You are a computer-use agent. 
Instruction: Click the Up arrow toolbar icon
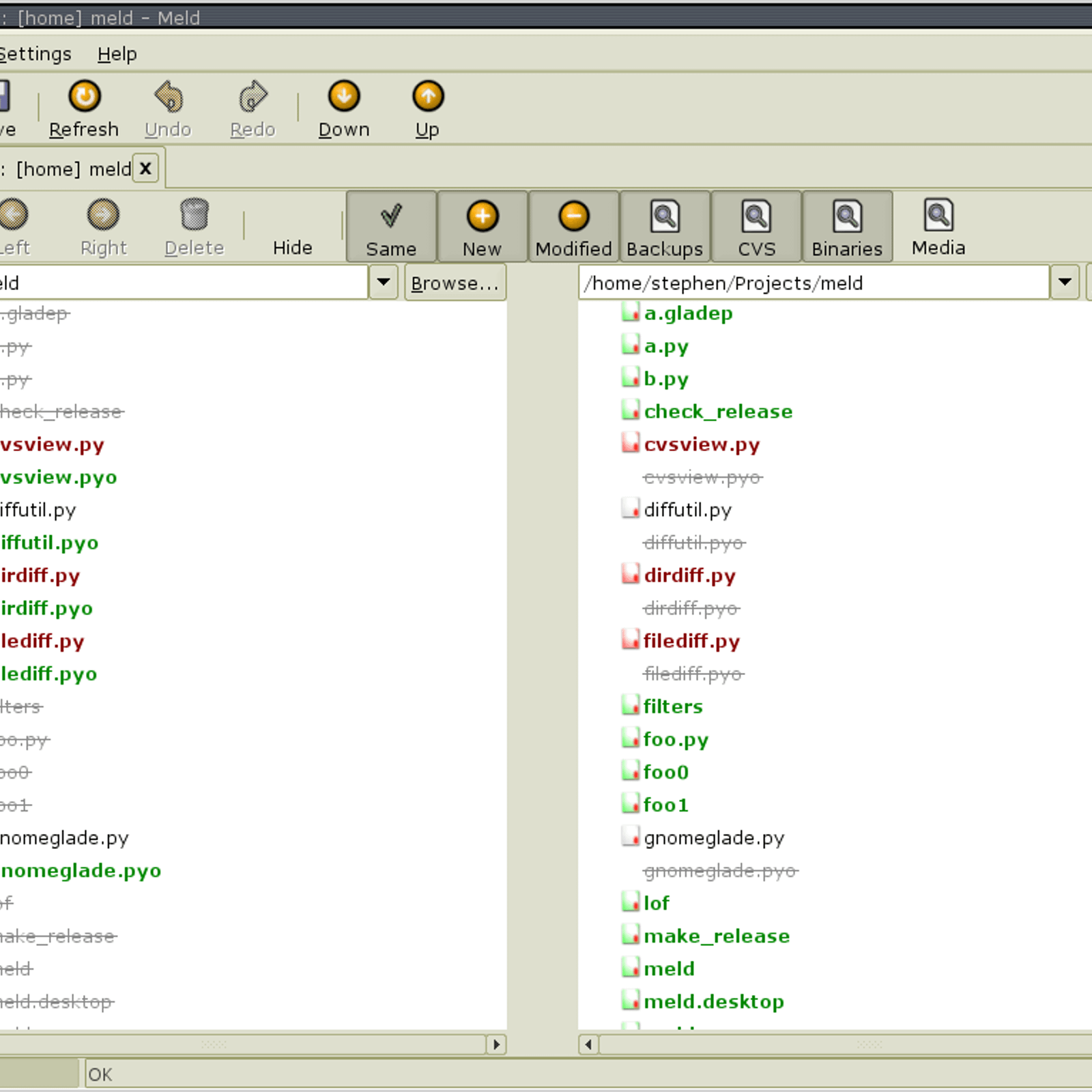[x=428, y=96]
